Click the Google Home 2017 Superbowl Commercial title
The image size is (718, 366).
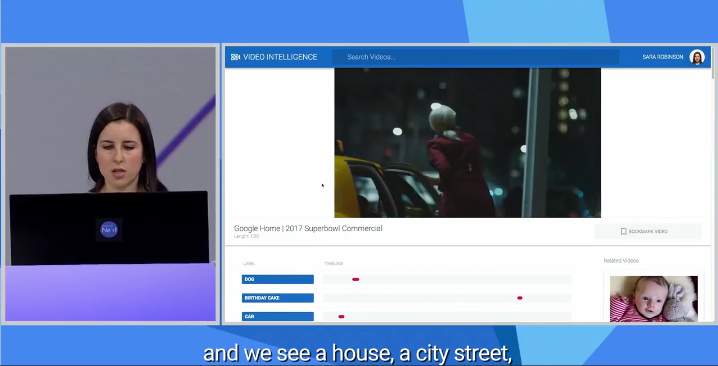click(308, 228)
